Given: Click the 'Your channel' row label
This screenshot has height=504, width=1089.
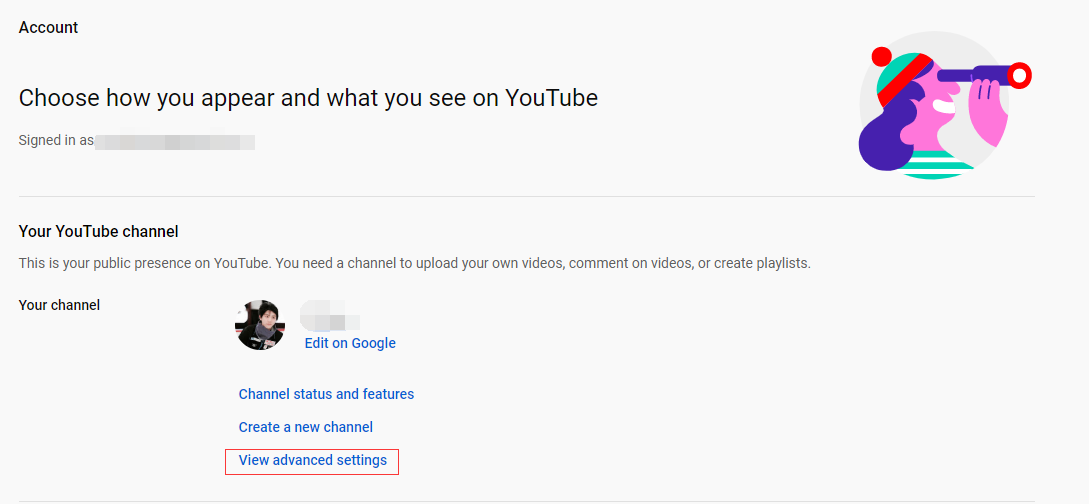Looking at the screenshot, I should click(59, 305).
